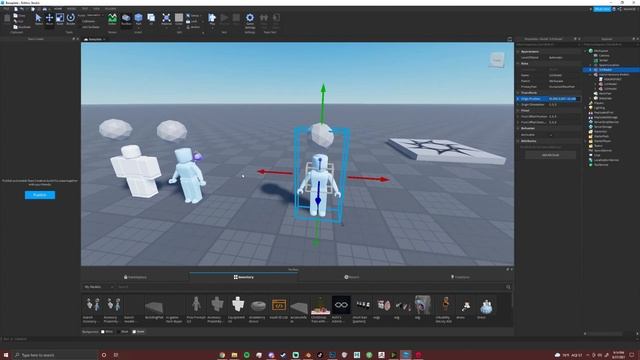The width and height of the screenshot is (640, 360).
Task: Click the Paste clipboard icon
Action: point(7,18)
